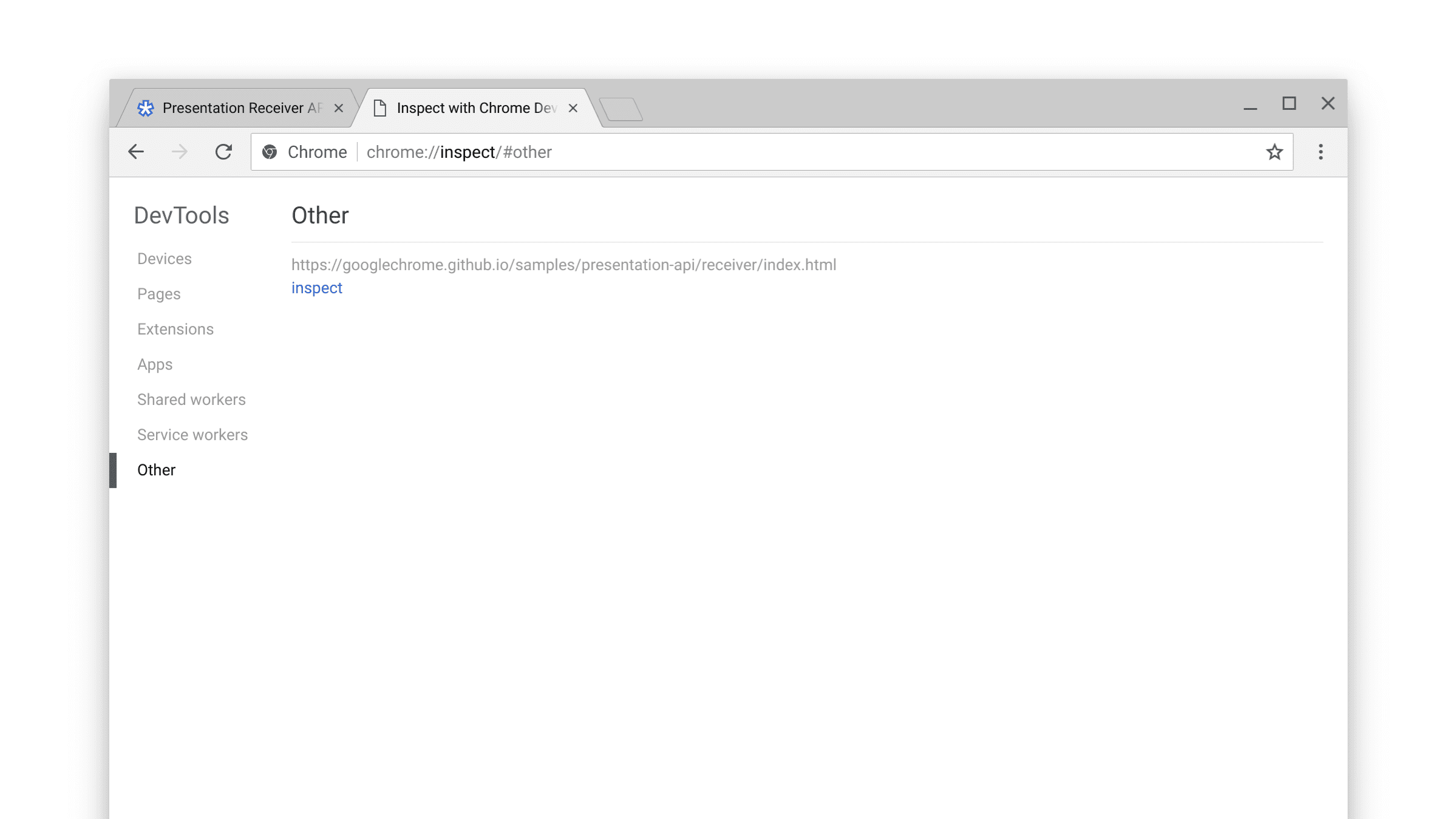Click the add new tab button
1456x819 pixels.
click(x=619, y=108)
